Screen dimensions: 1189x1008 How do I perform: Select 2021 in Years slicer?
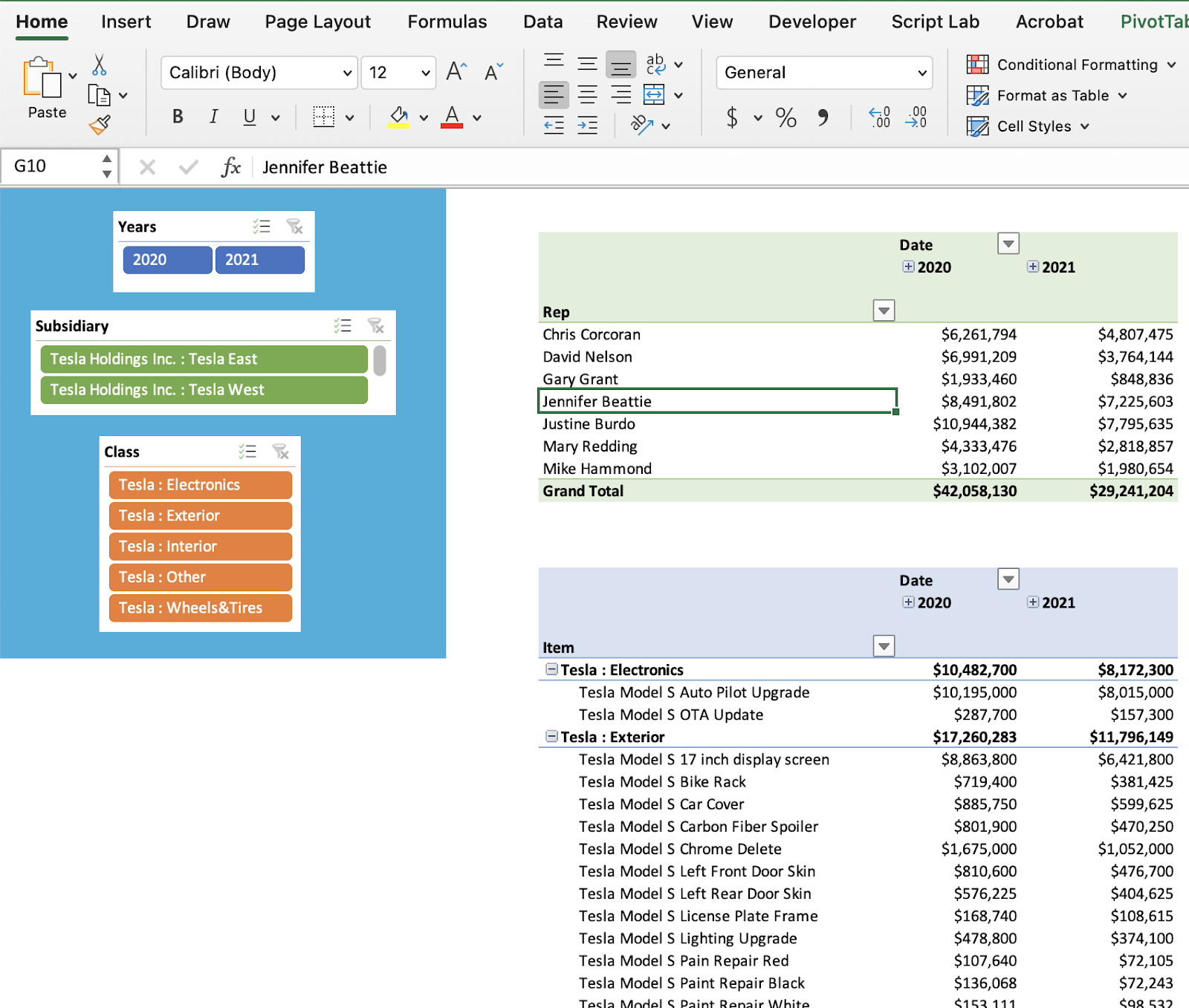pyautogui.click(x=260, y=260)
